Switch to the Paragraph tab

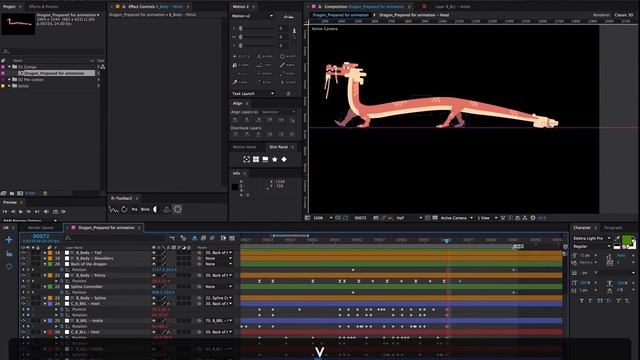pos(613,228)
